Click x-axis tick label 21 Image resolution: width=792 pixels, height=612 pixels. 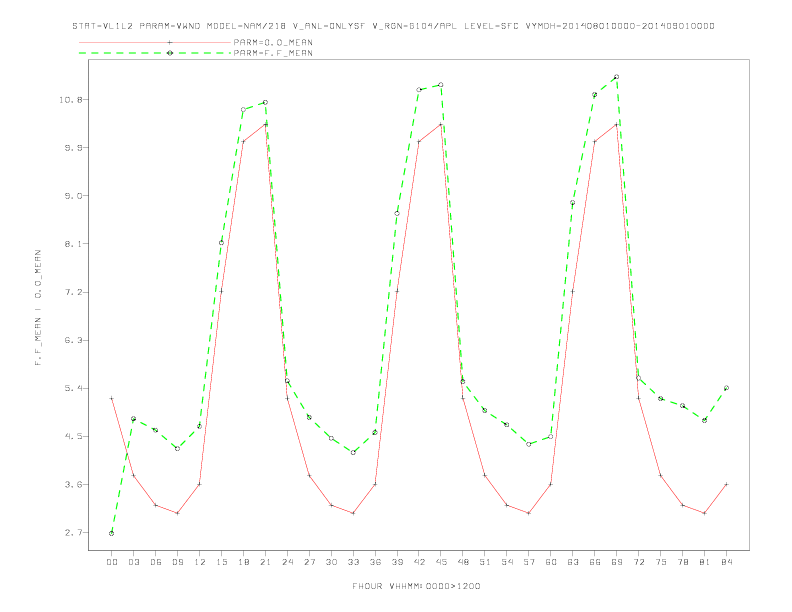[x=265, y=562]
